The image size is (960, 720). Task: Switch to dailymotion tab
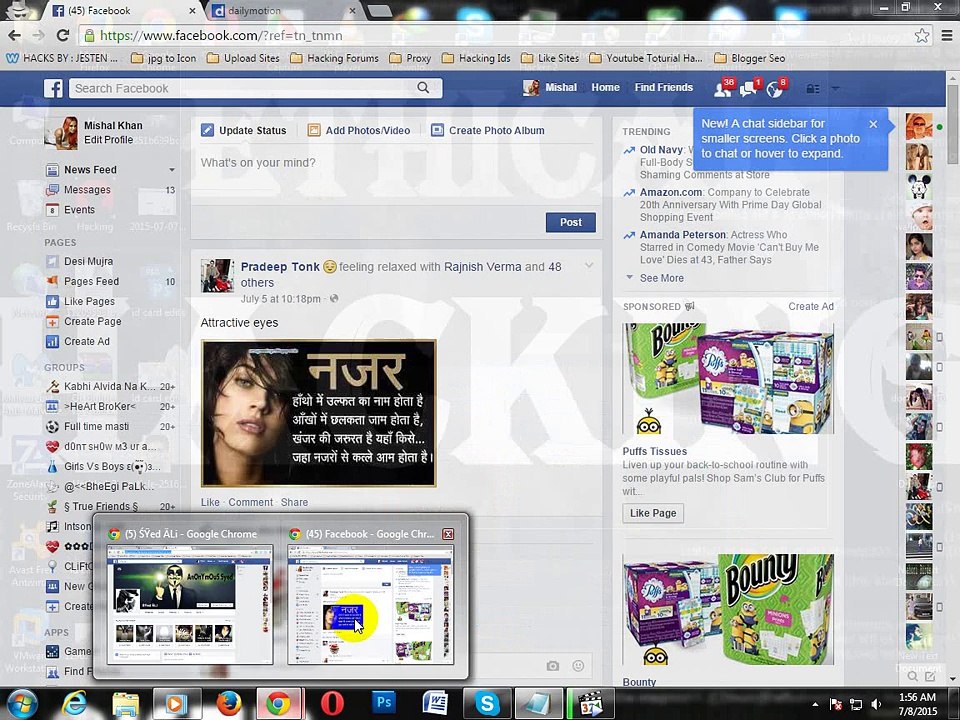coord(282,10)
